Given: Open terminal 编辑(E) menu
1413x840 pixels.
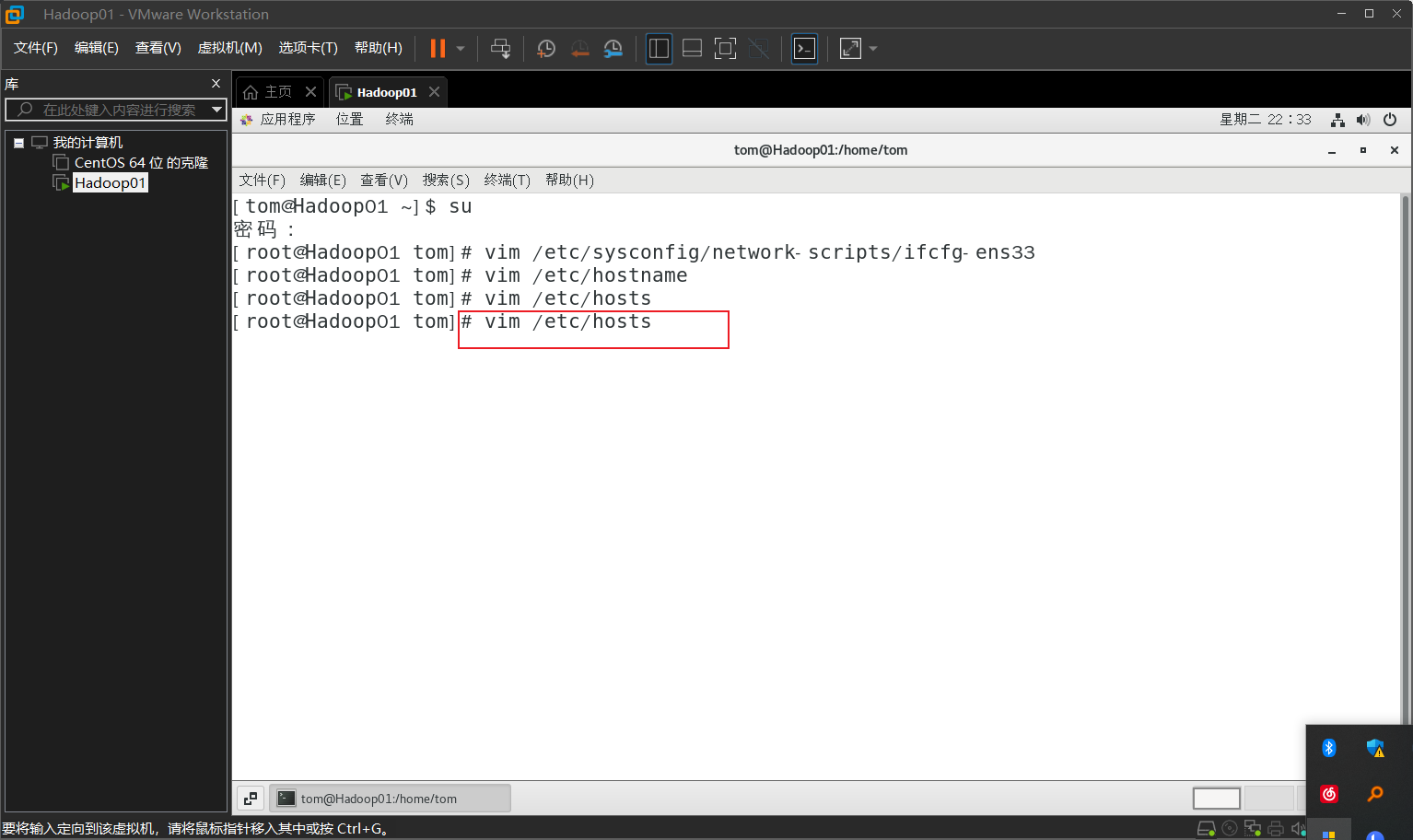Looking at the screenshot, I should pos(323,180).
